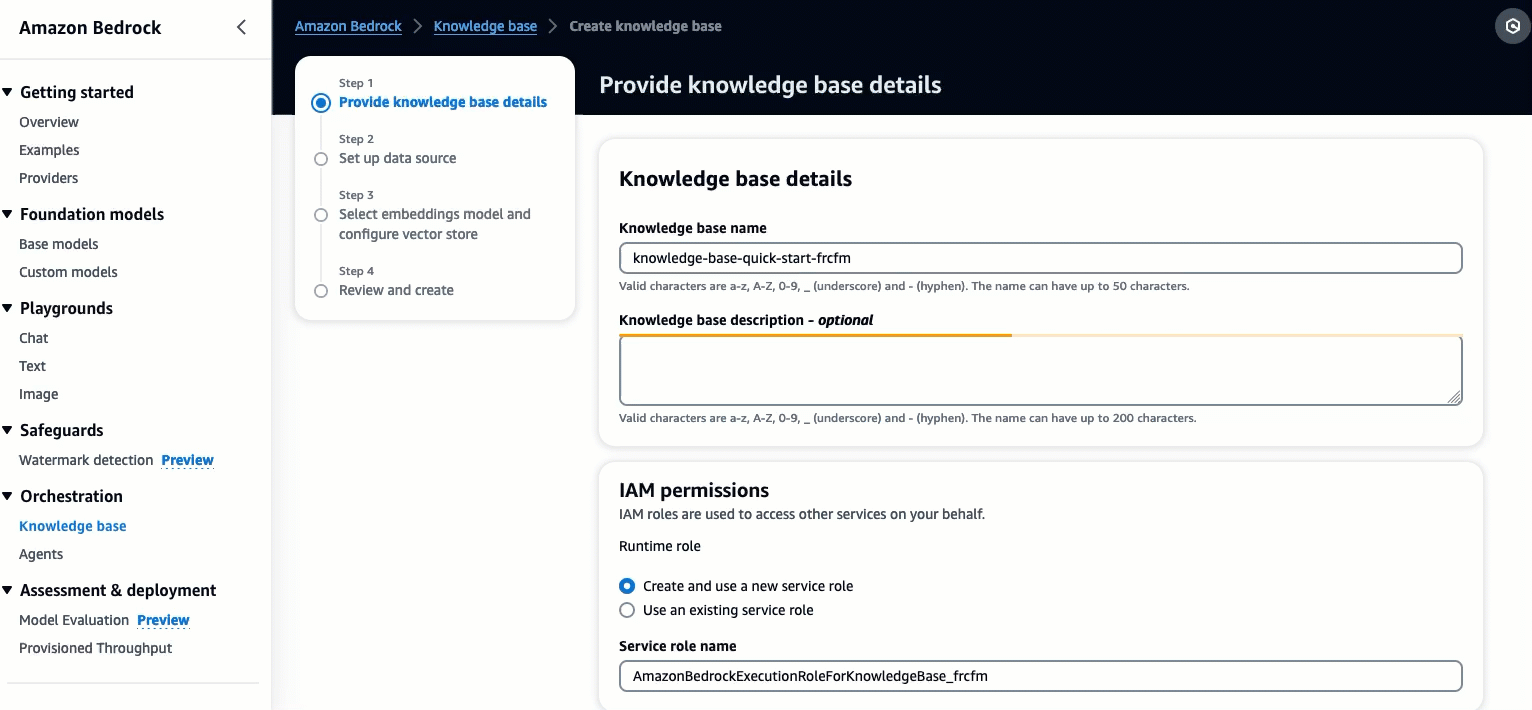Click the Amazon Bedrock sidebar title
The image size is (1532, 710).
point(90,28)
